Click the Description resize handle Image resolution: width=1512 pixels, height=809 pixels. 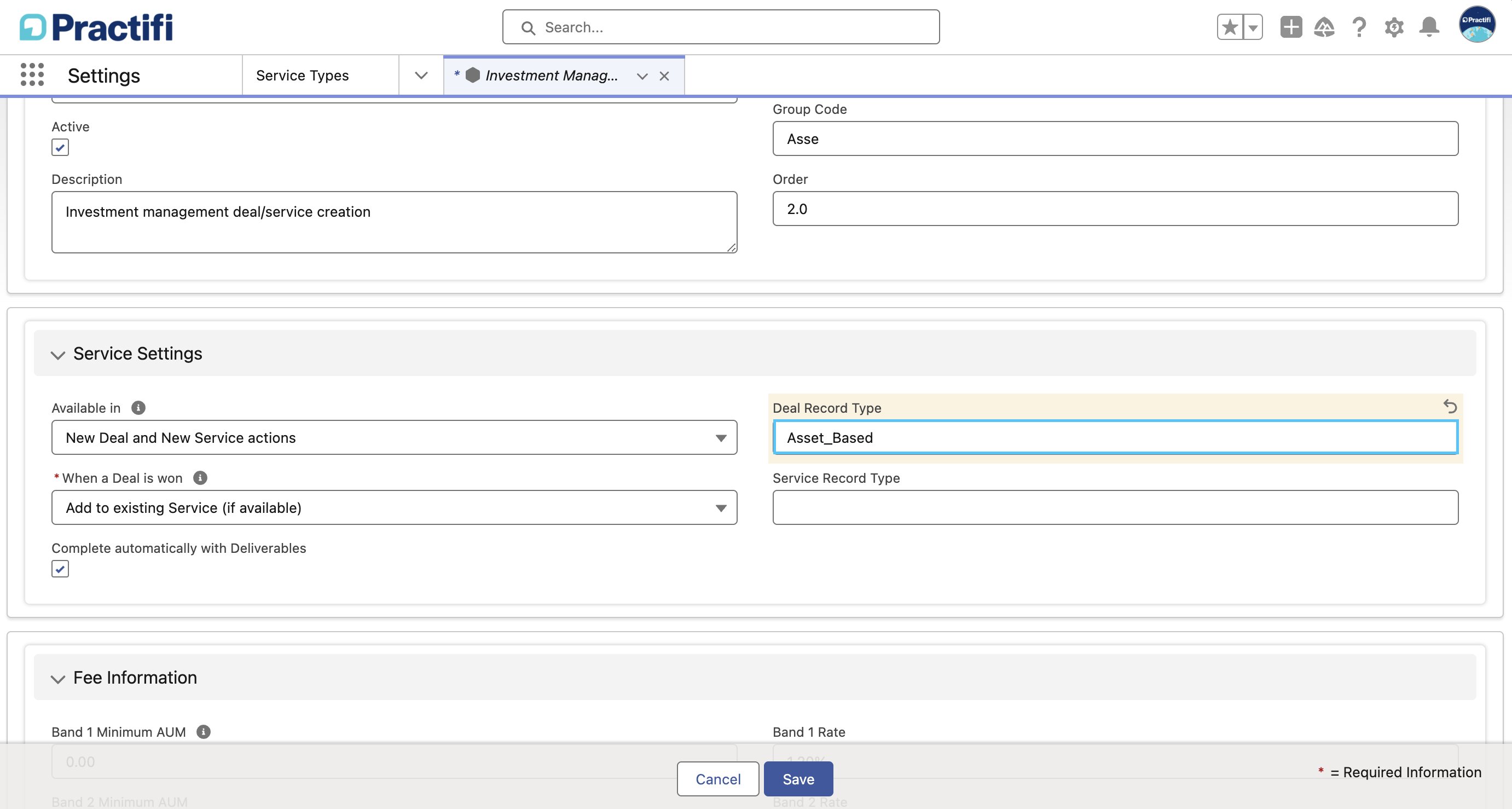[731, 247]
